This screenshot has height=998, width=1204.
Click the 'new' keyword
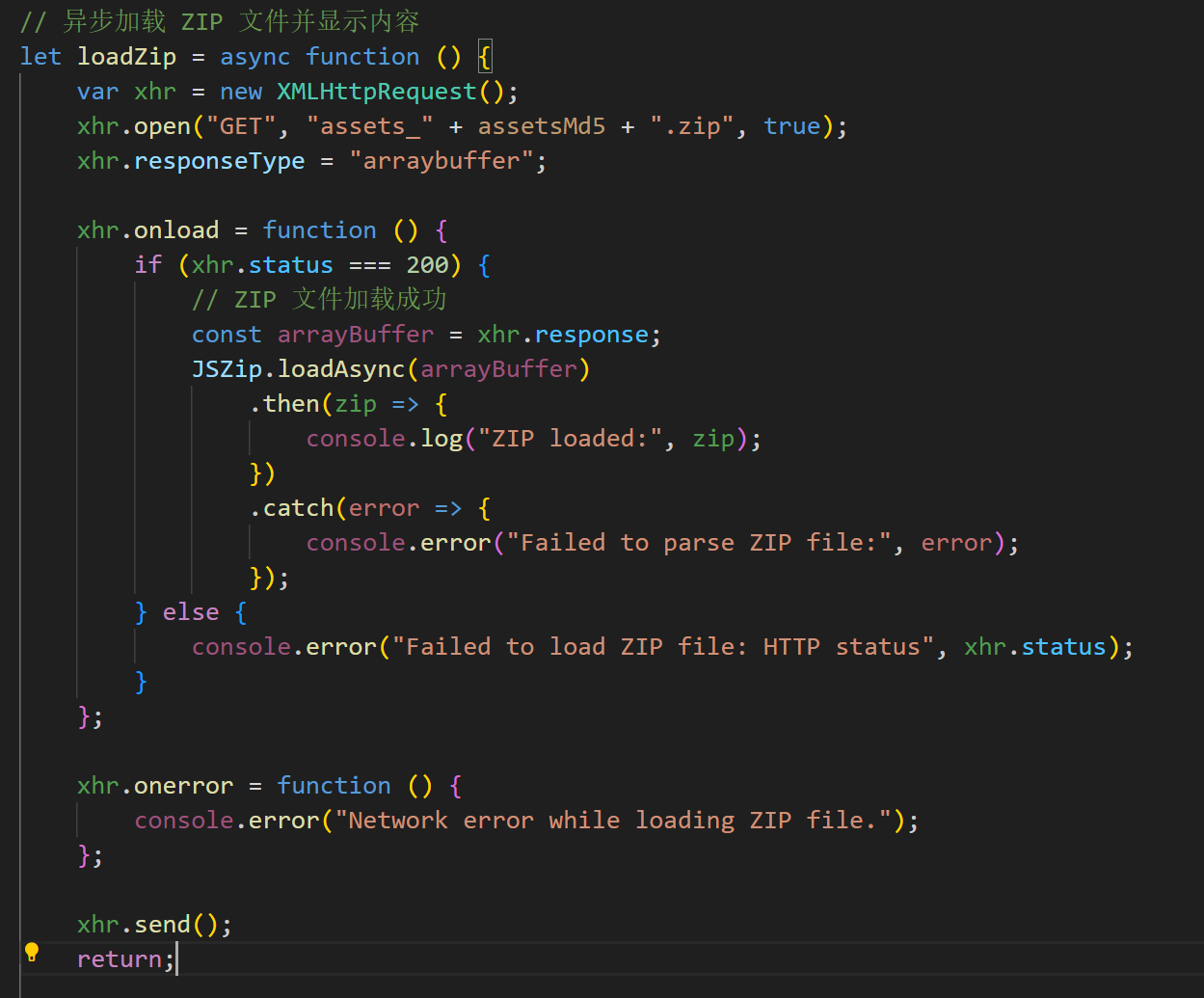[241, 92]
